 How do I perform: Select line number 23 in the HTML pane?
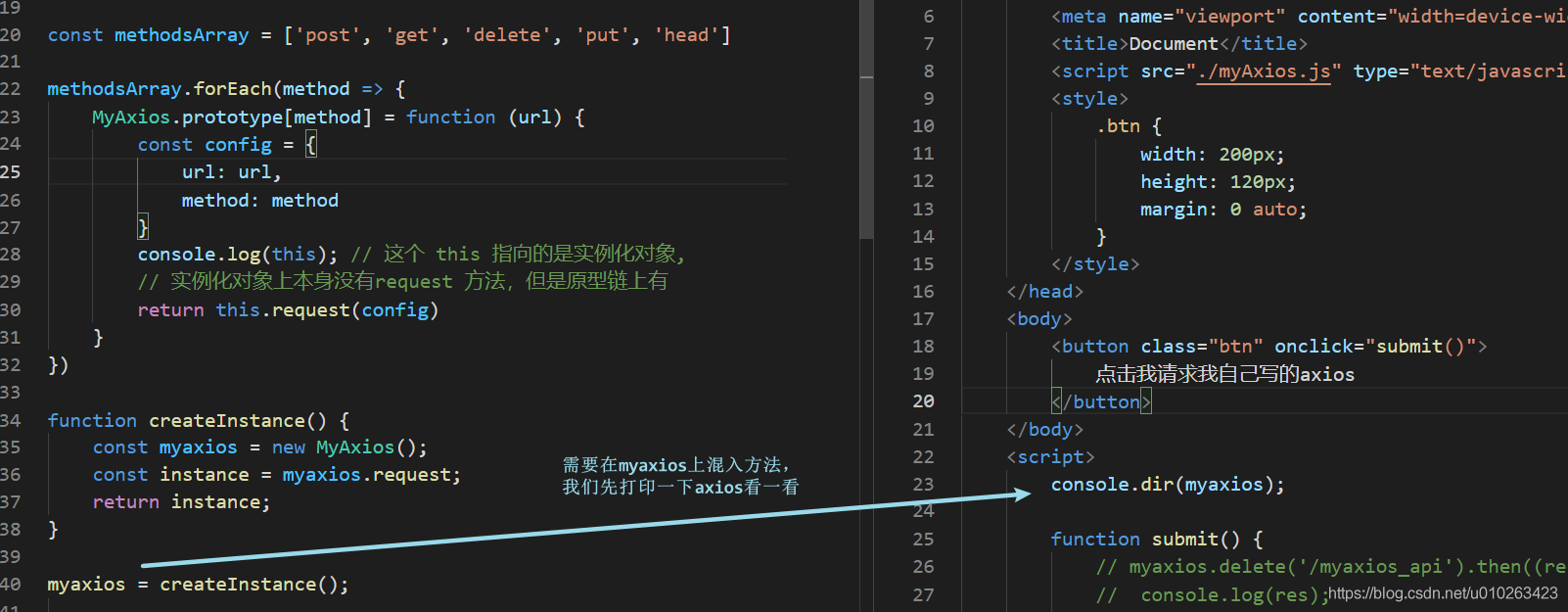[x=923, y=485]
